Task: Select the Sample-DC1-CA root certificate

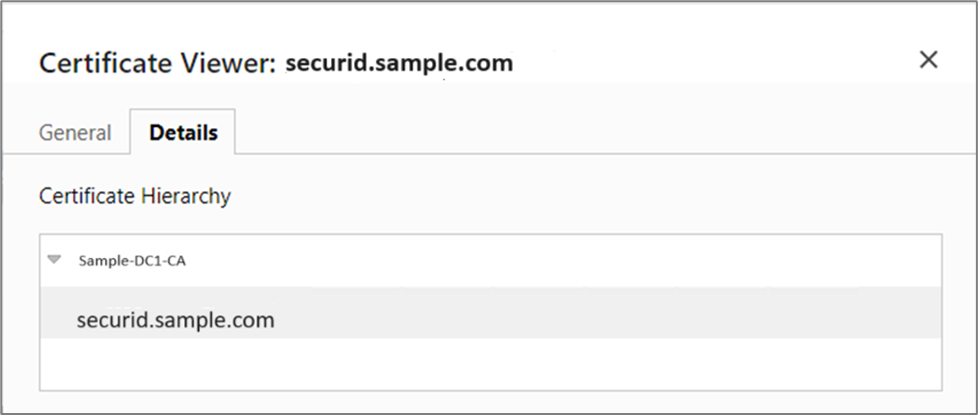Action: (132, 261)
